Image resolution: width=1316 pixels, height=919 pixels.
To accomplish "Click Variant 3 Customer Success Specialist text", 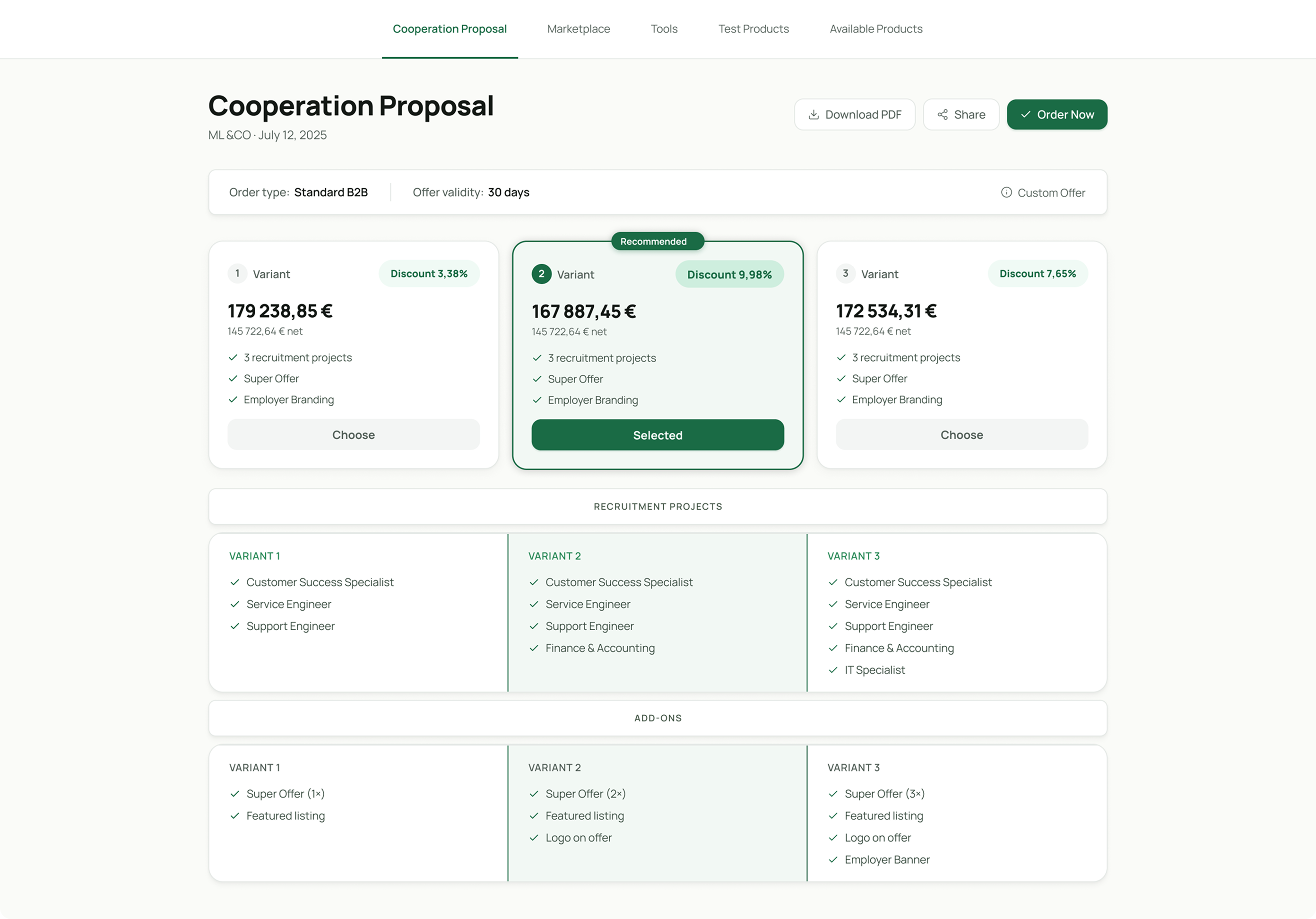I will tap(918, 582).
